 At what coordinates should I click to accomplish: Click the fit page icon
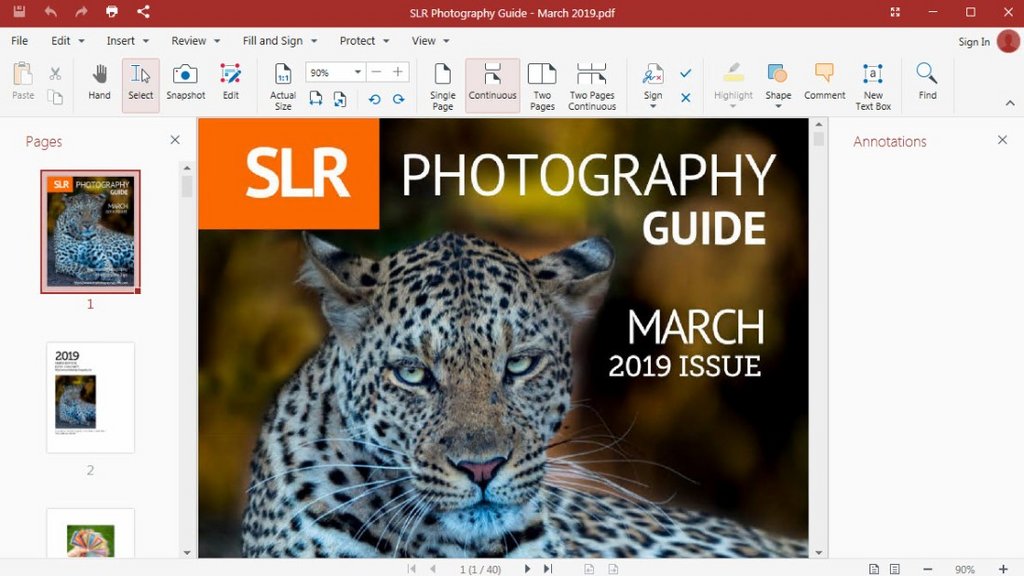click(340, 99)
